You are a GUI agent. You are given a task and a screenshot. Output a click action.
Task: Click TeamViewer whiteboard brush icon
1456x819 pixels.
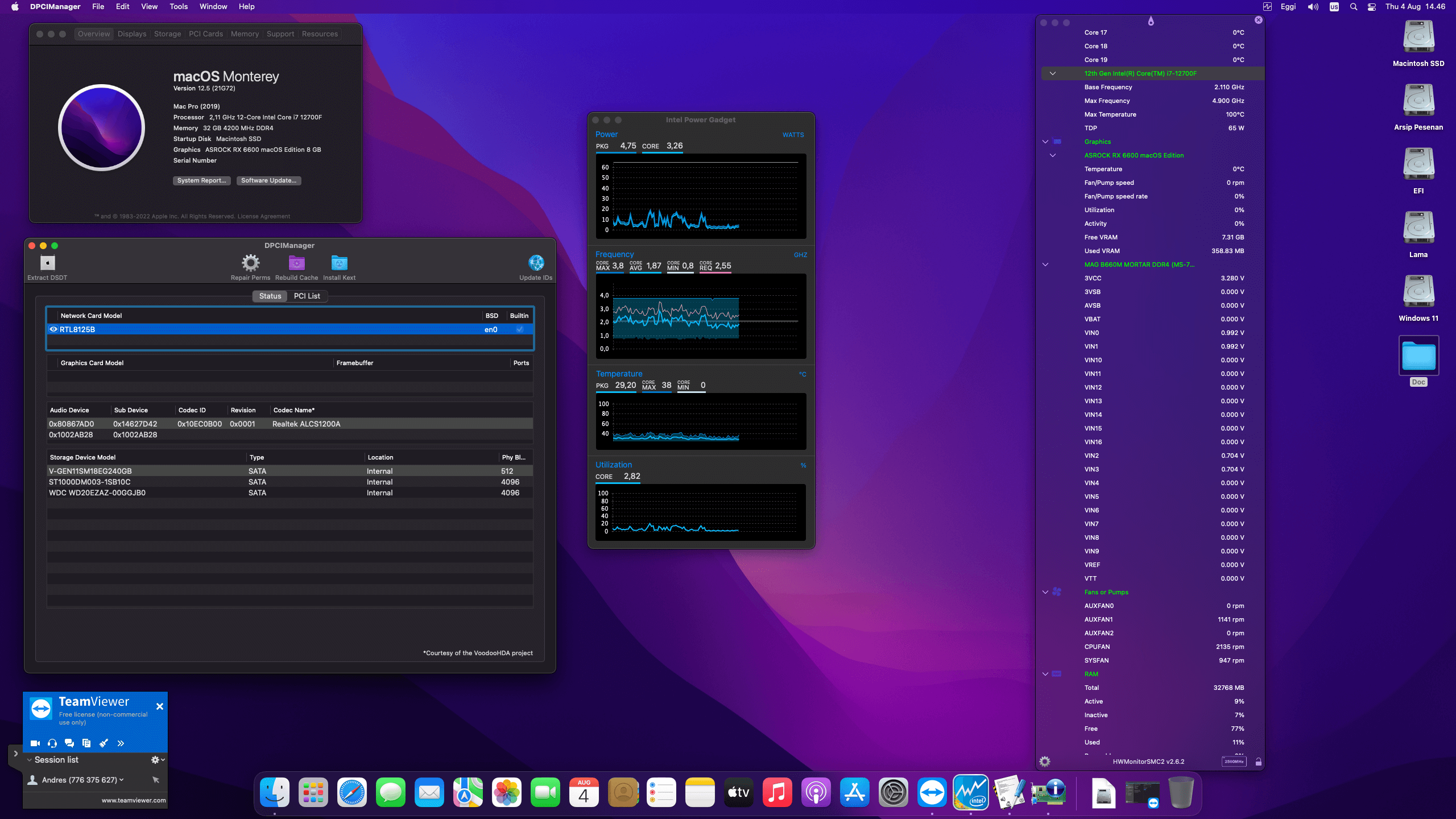(x=104, y=743)
